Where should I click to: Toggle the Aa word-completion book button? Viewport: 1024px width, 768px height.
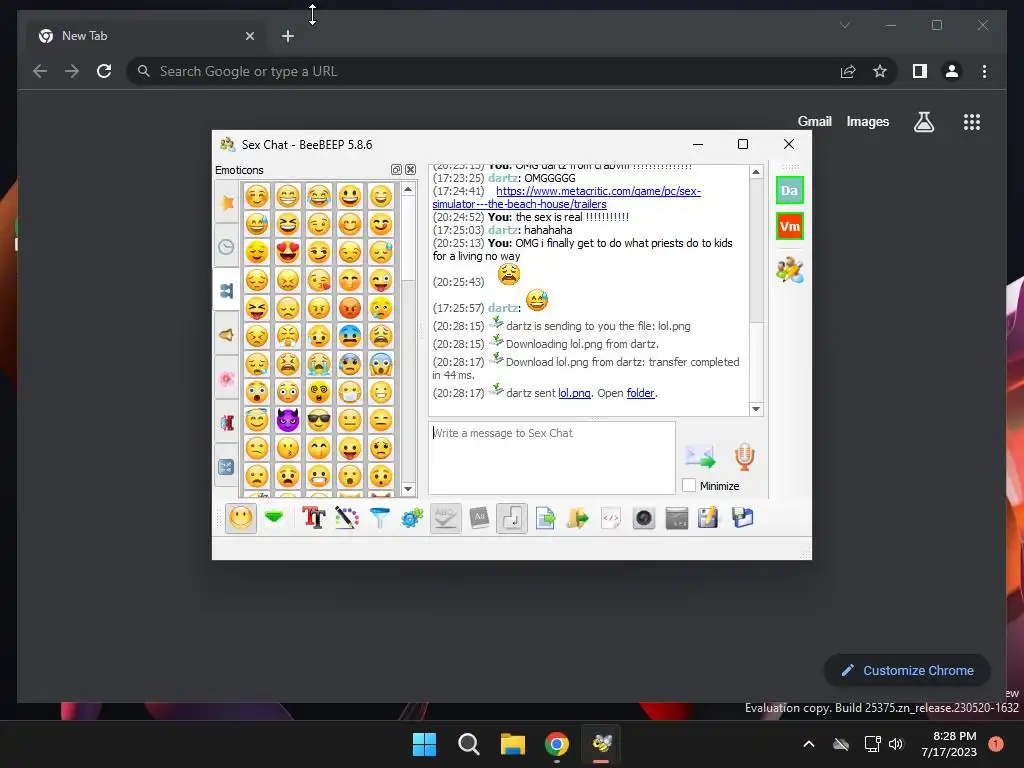[x=479, y=519]
